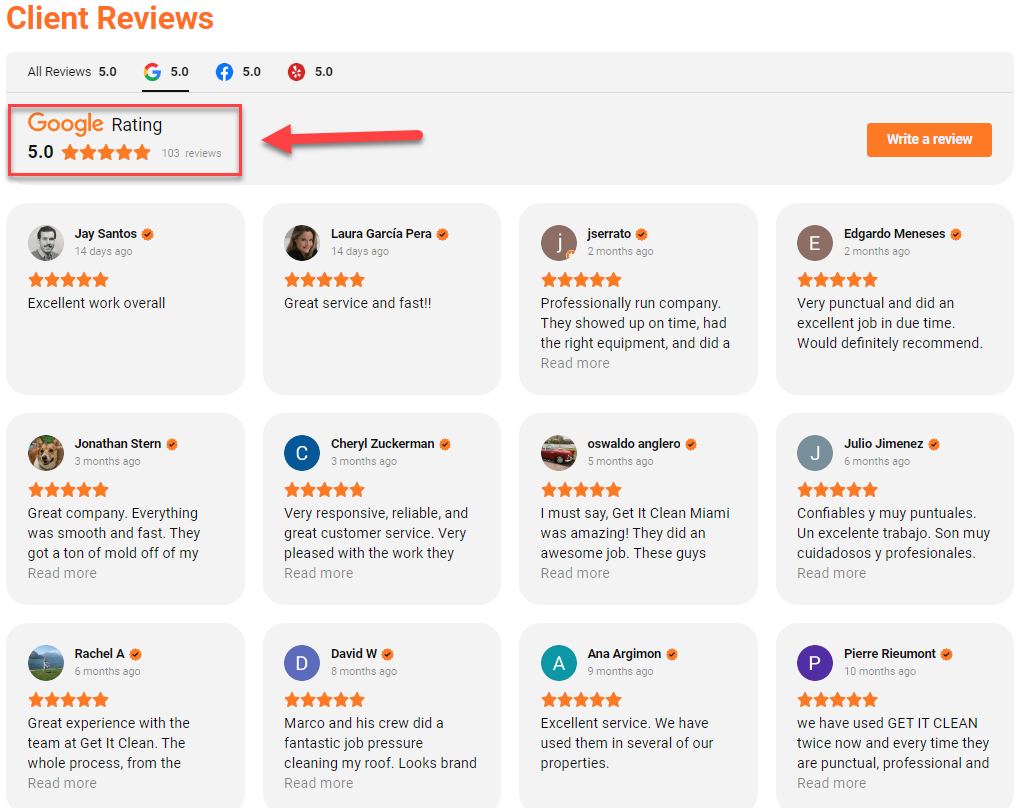This screenshot has height=808, width=1028.
Task: Click Read more under Julio Jimenez's review
Action: 831,573
